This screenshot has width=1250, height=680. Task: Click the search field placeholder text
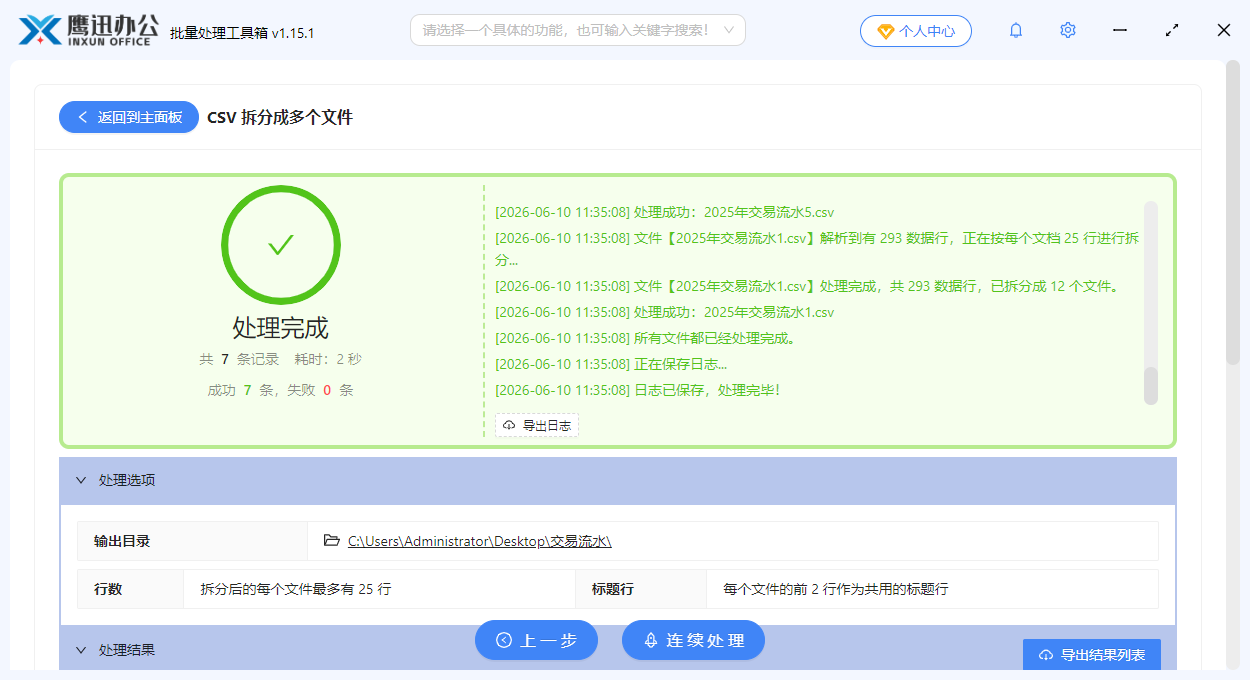(565, 30)
